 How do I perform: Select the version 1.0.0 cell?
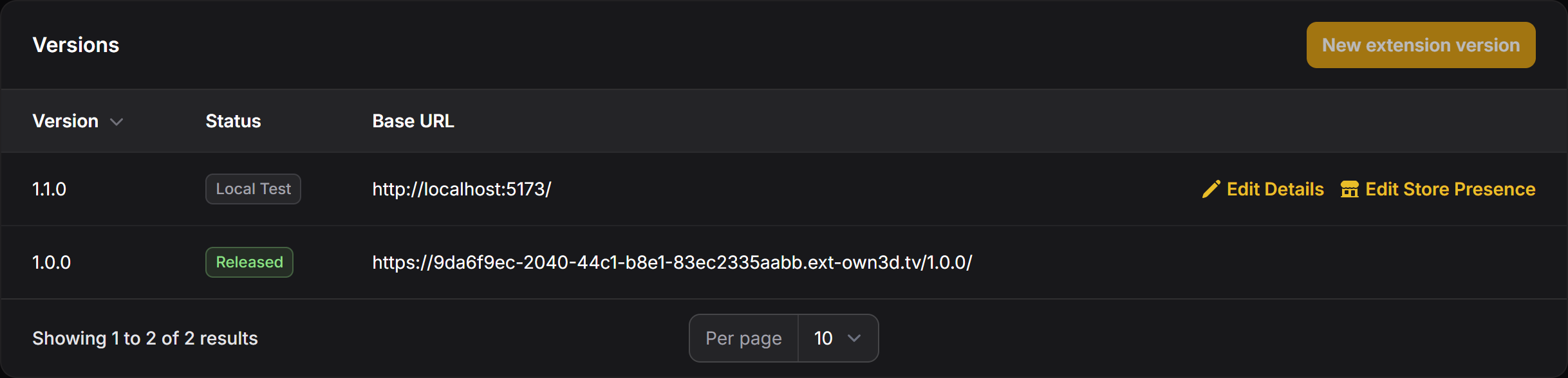51,262
